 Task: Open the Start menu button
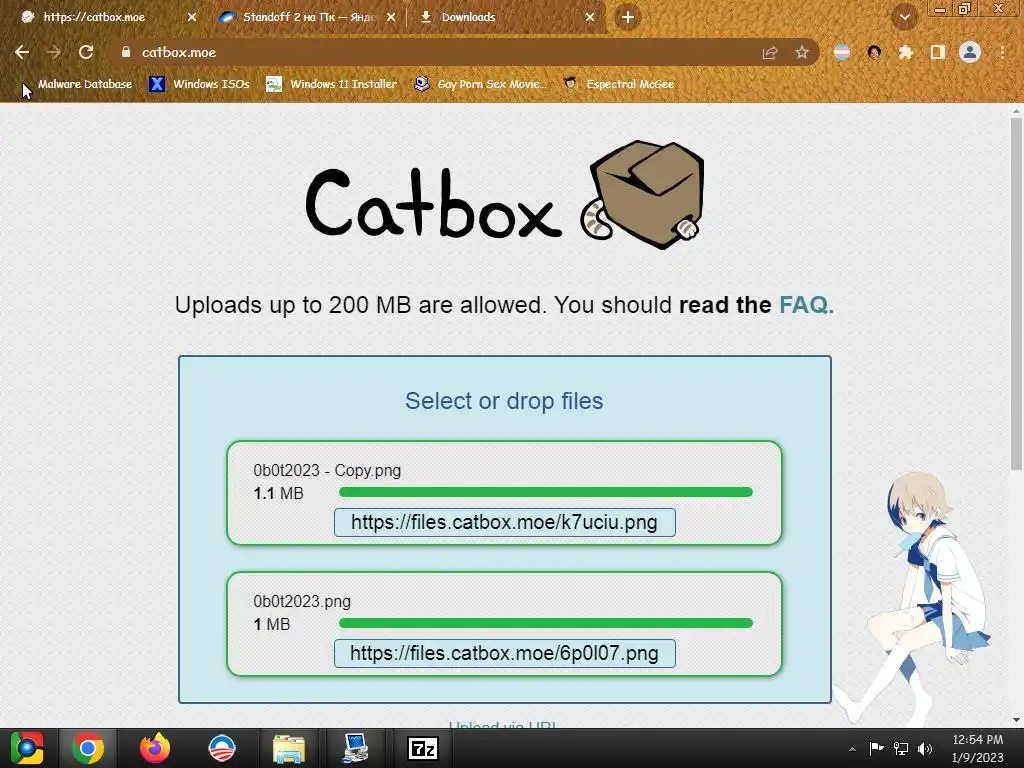tap(26, 748)
